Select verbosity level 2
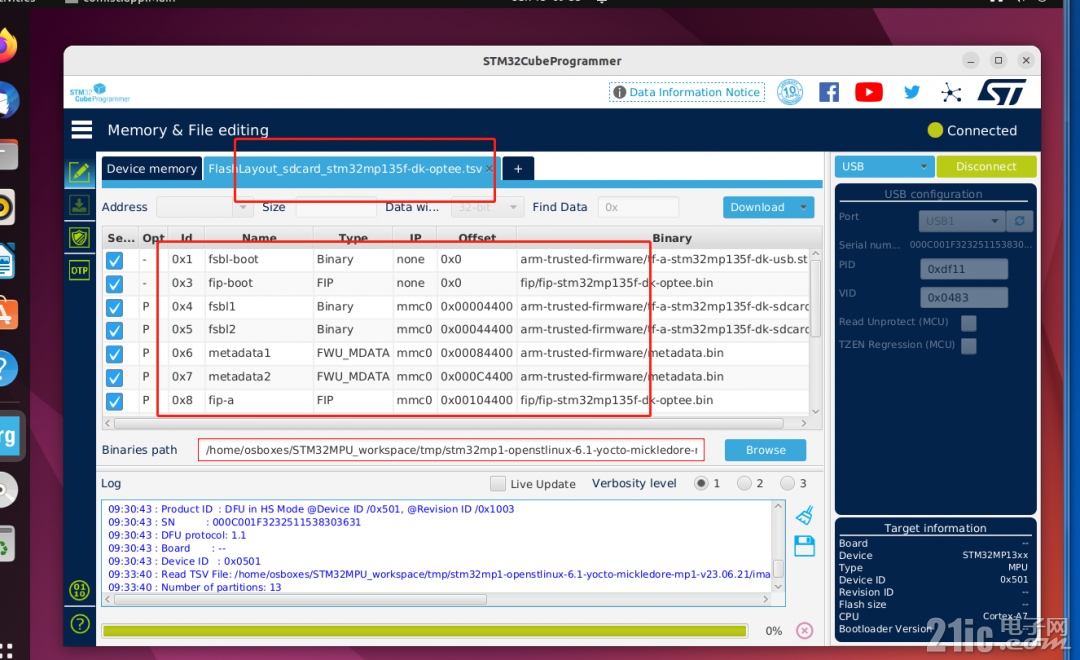Image resolution: width=1080 pixels, height=660 pixels. click(x=744, y=483)
